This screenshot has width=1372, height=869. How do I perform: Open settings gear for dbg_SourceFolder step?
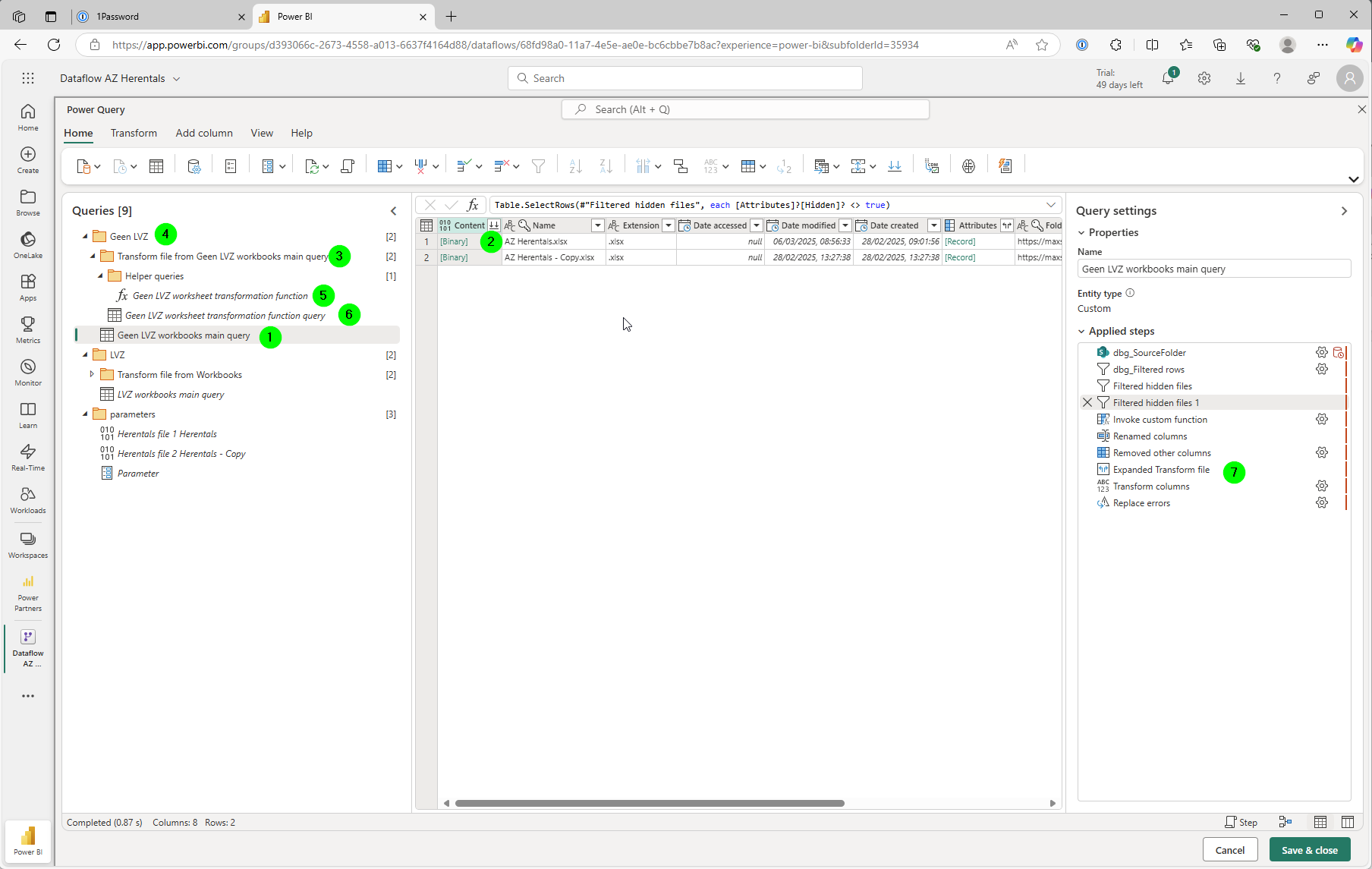click(1322, 352)
